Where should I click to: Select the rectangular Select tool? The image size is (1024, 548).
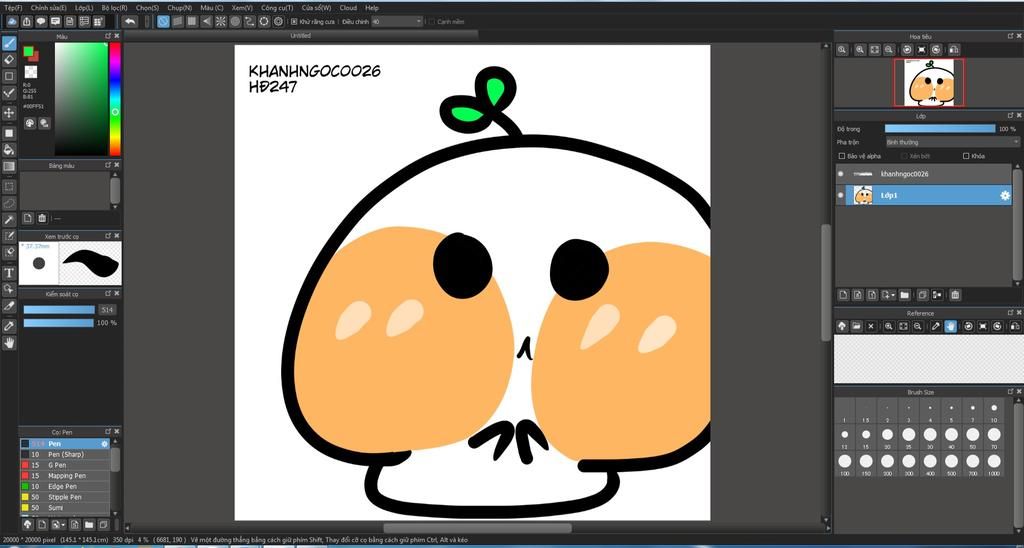tap(9, 186)
